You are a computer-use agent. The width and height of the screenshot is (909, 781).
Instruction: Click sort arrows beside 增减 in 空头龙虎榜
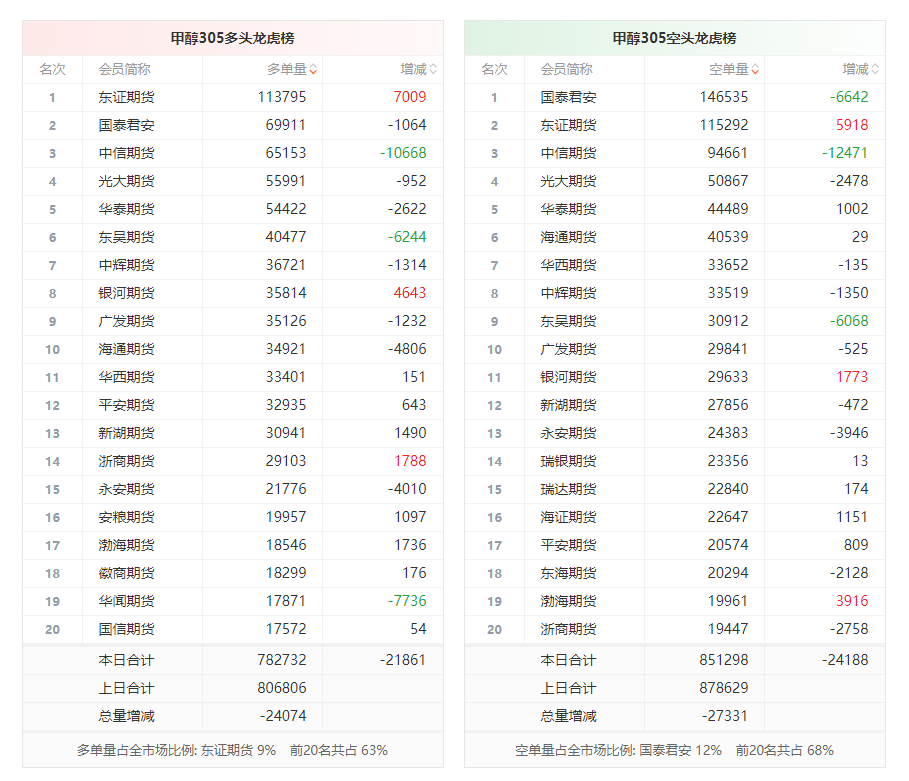click(x=875, y=70)
